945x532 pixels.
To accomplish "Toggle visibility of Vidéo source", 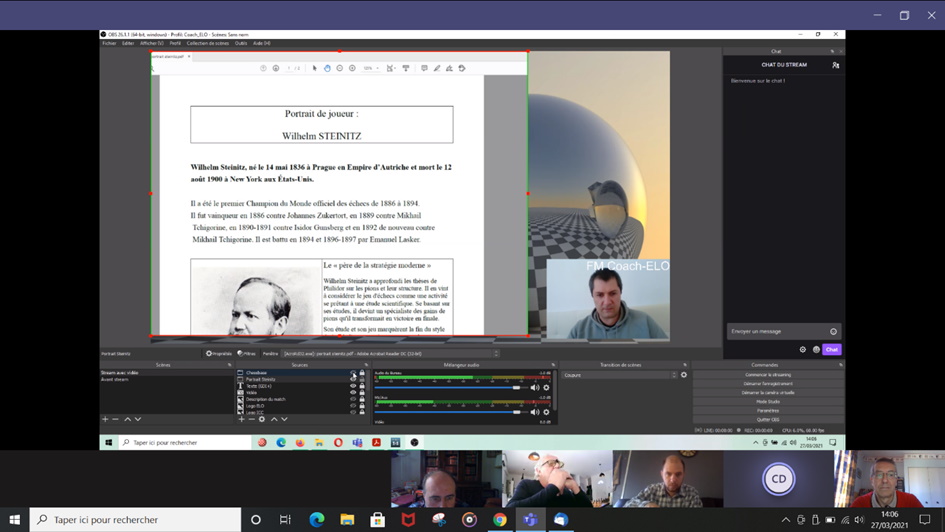I will click(353, 393).
